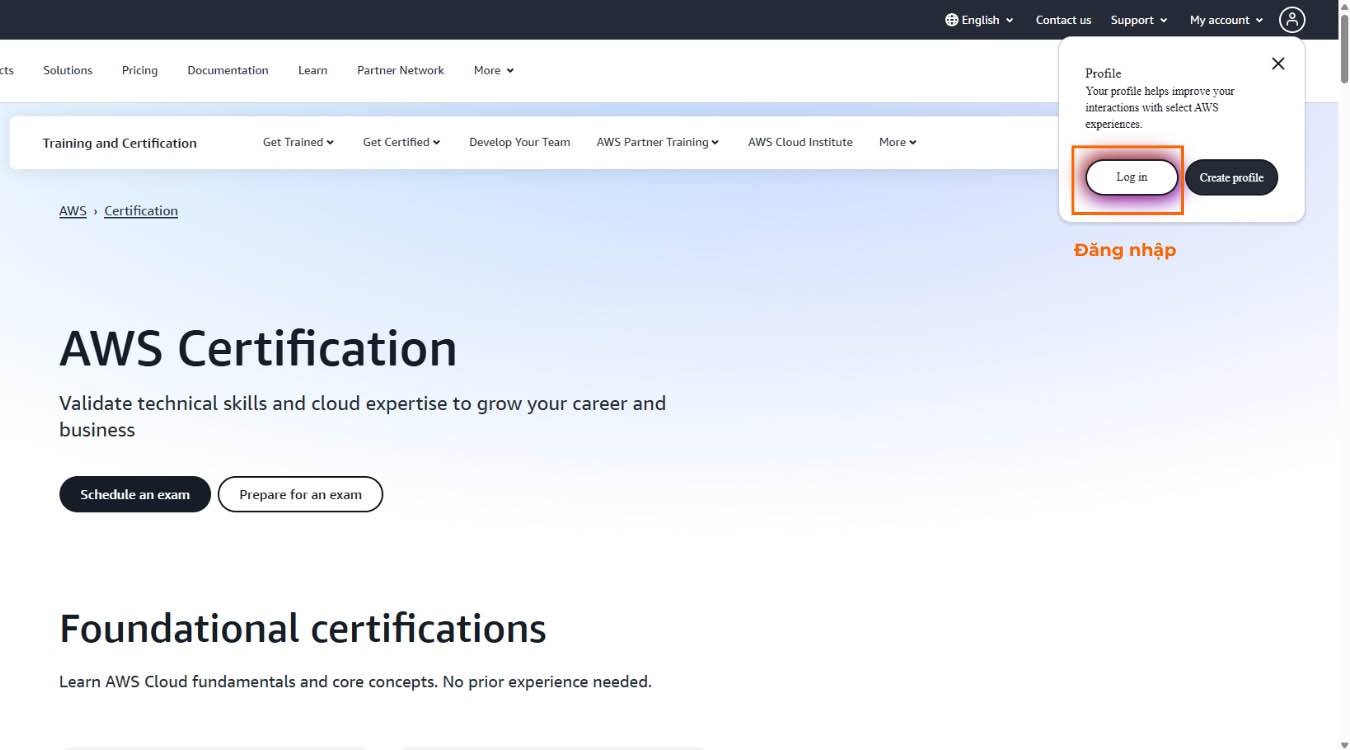This screenshot has height=750, width=1350.
Task: Open the More menu in top navigation
Action: 494,70
